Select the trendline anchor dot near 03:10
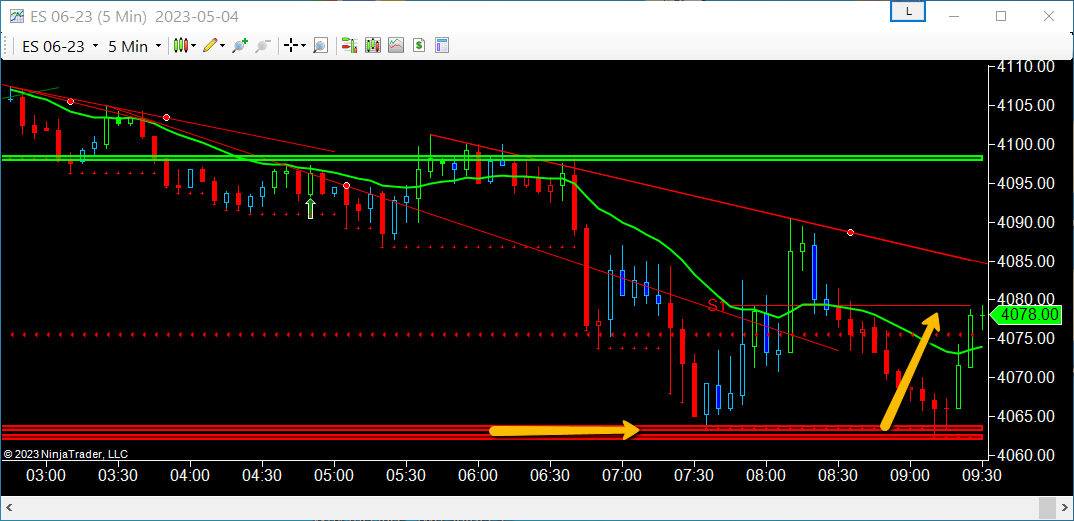The image size is (1074, 521). coord(70,101)
